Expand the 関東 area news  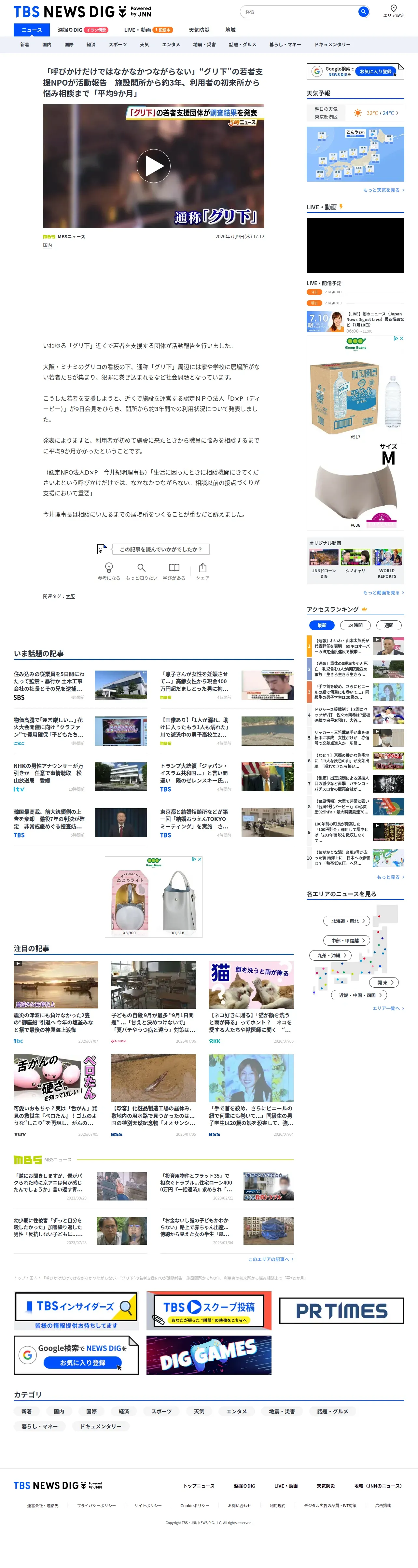384,982
